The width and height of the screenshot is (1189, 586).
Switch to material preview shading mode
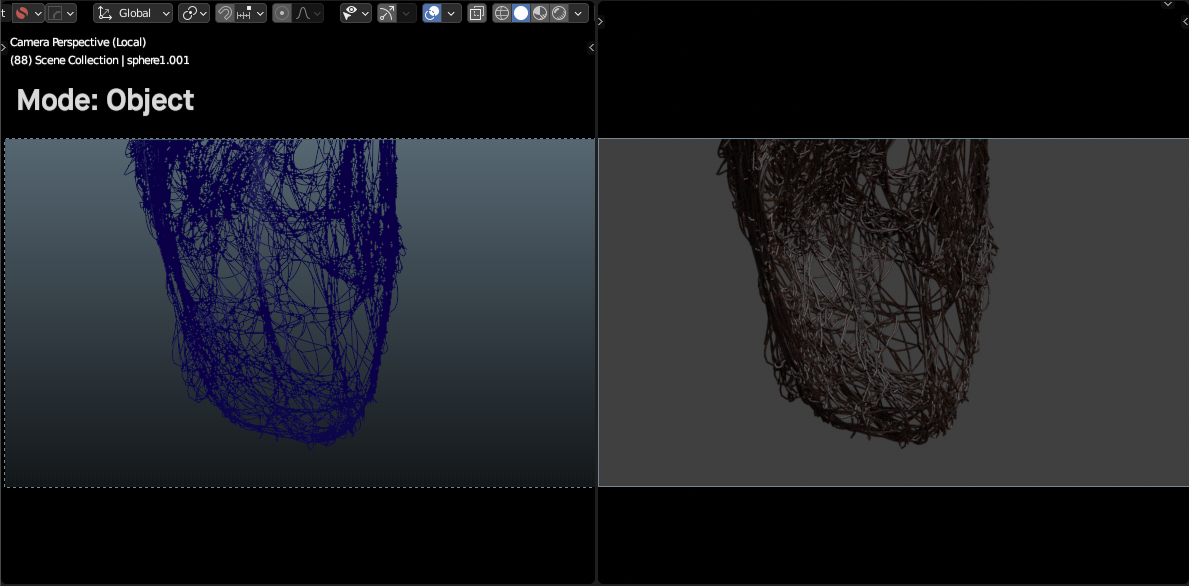tap(540, 13)
